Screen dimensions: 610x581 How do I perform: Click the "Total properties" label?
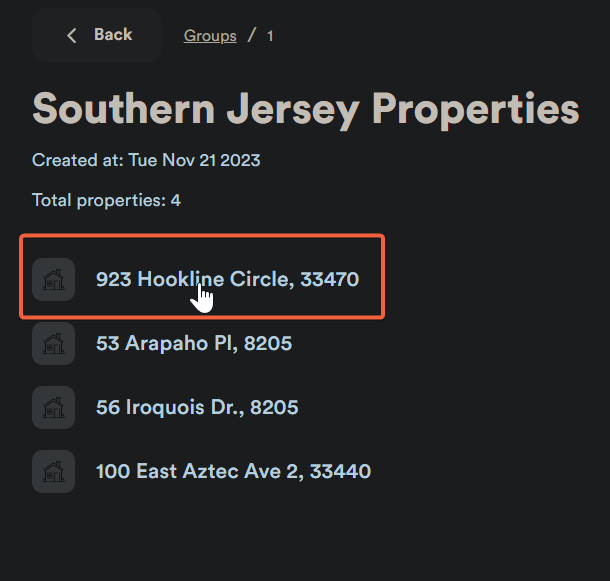click(98, 200)
